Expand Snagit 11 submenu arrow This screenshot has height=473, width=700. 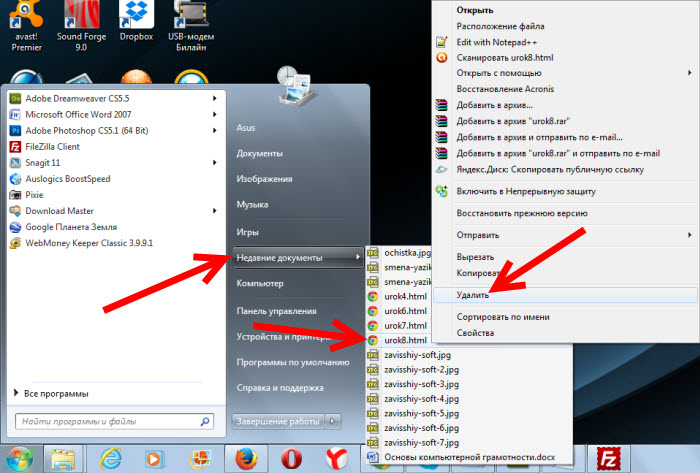(216, 162)
